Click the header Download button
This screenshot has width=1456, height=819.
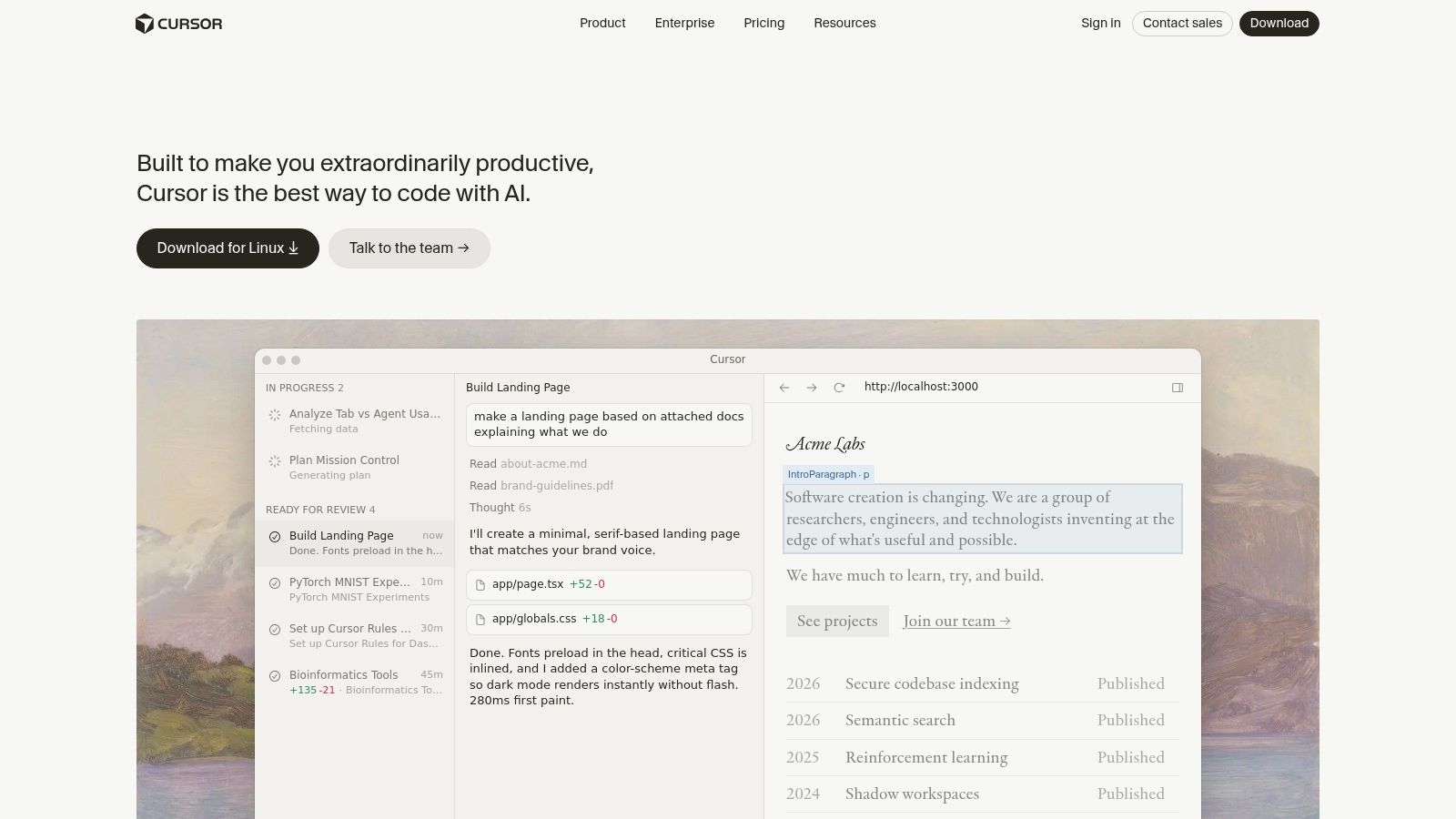point(1279,24)
